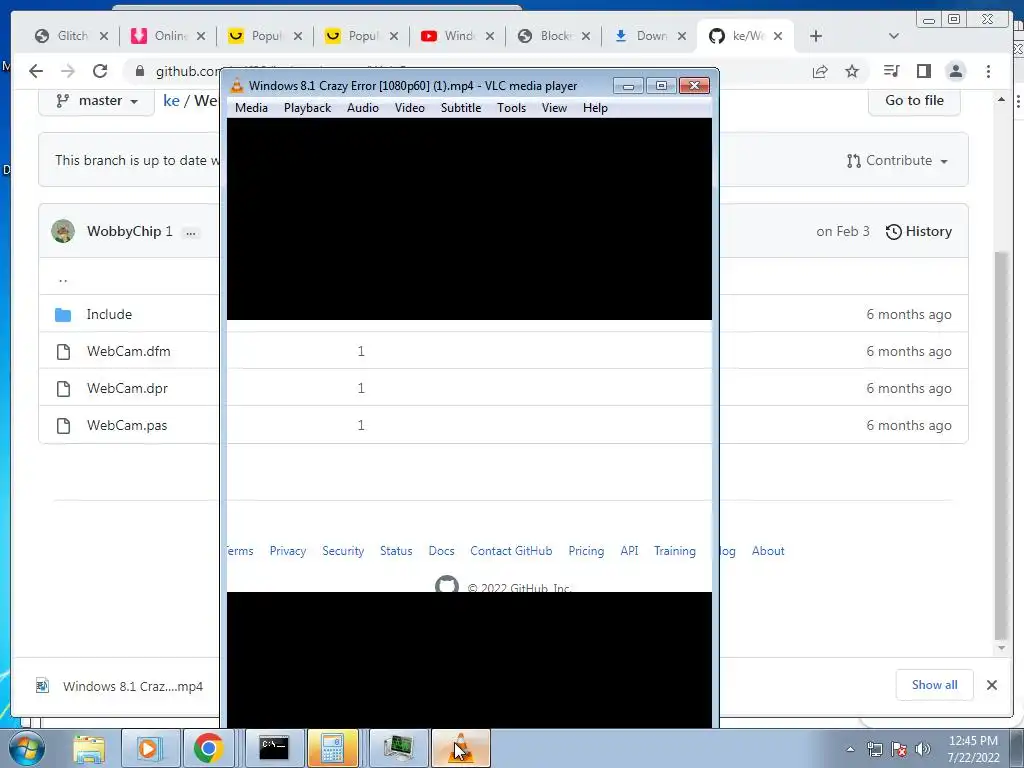Open the master branch dropdown
Screen dimensions: 1024x768
(x=97, y=101)
